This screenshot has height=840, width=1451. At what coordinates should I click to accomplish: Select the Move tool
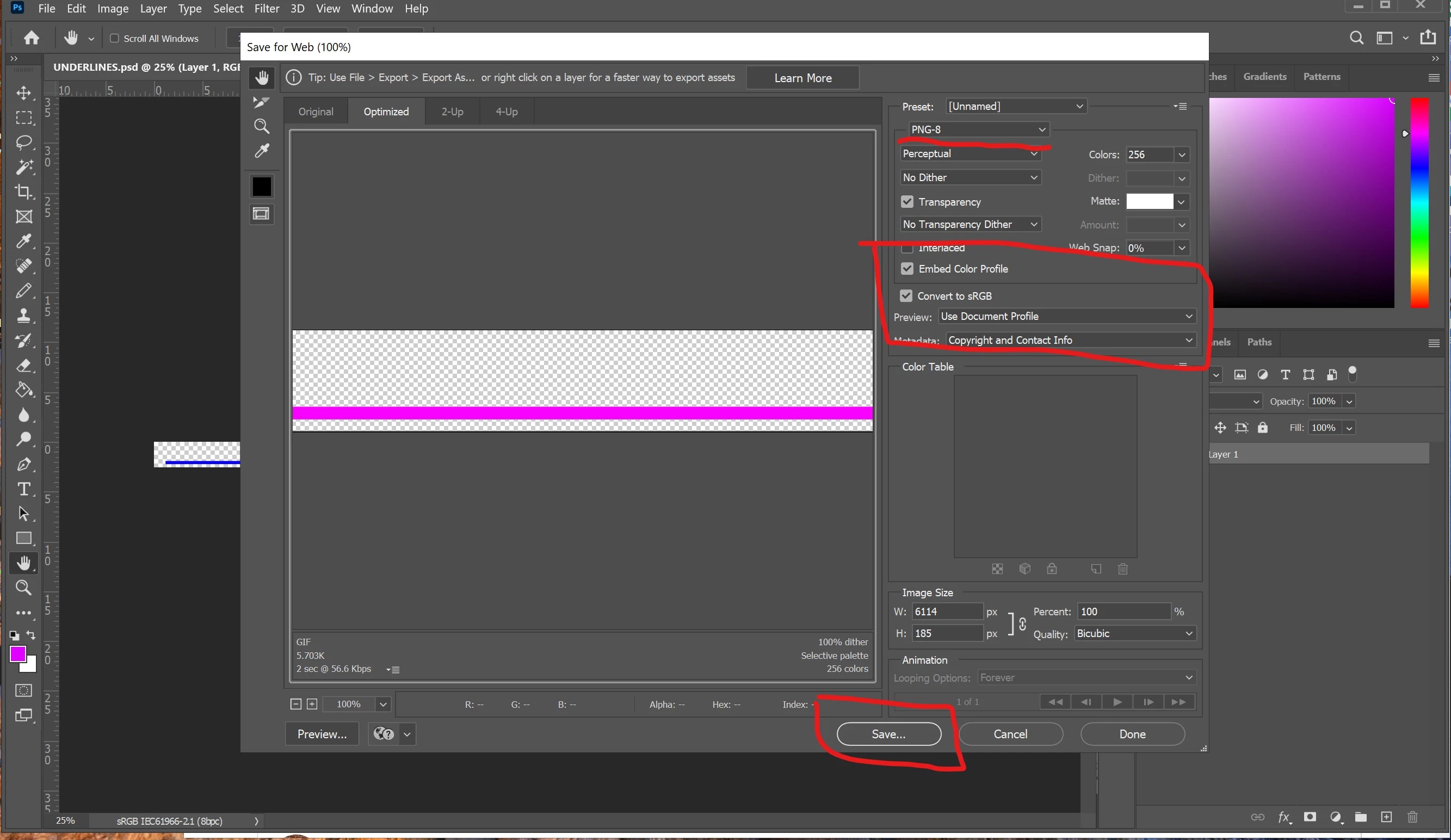tap(23, 92)
